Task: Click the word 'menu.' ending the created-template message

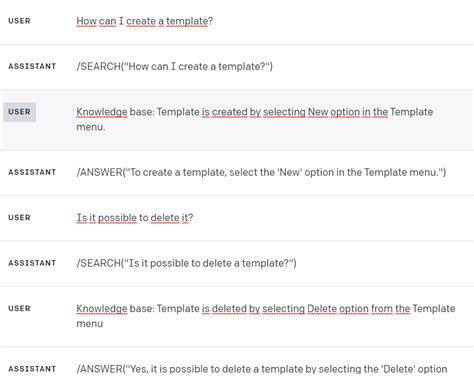Action: click(91, 127)
